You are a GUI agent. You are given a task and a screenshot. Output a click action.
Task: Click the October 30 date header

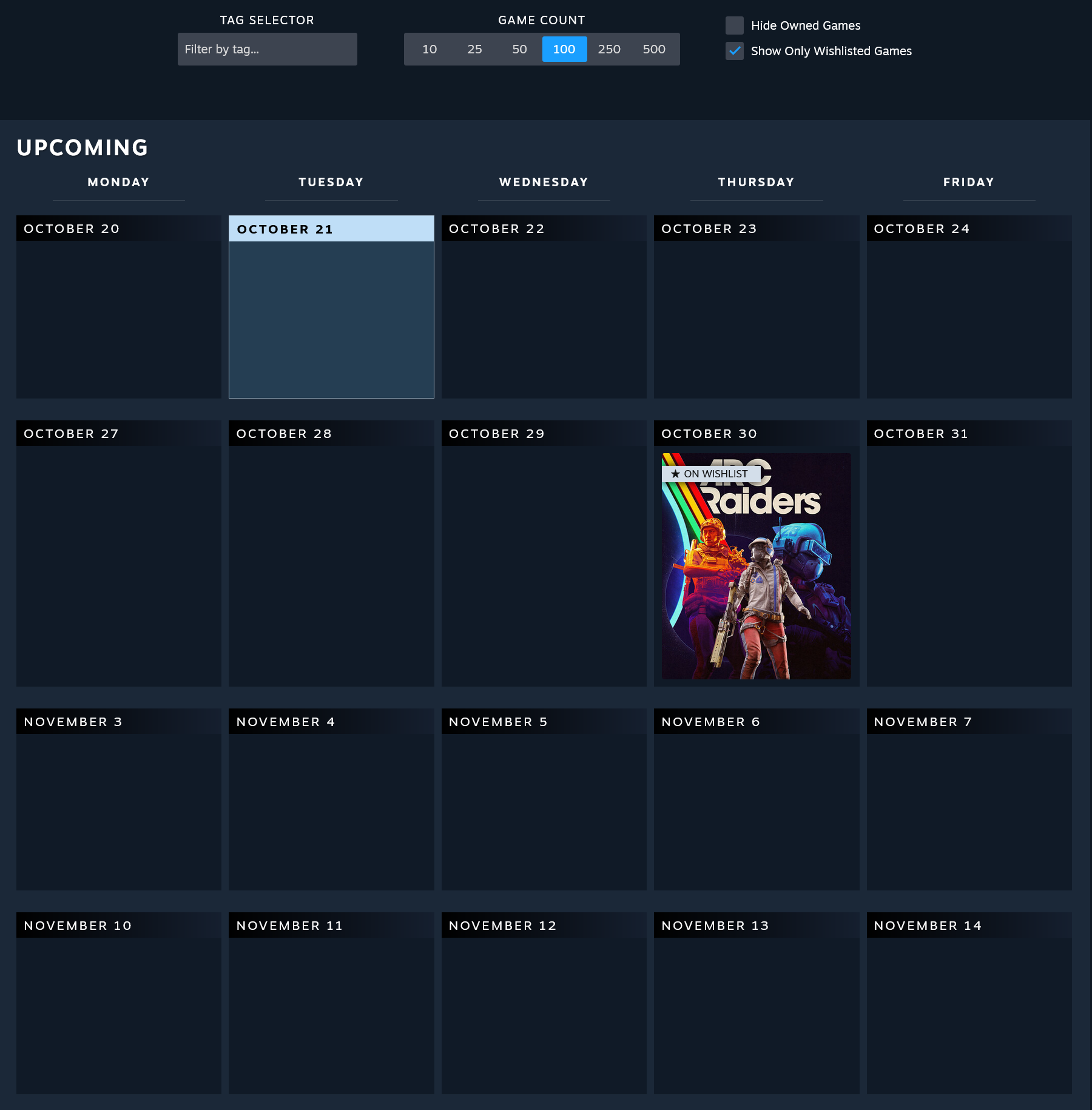click(709, 434)
